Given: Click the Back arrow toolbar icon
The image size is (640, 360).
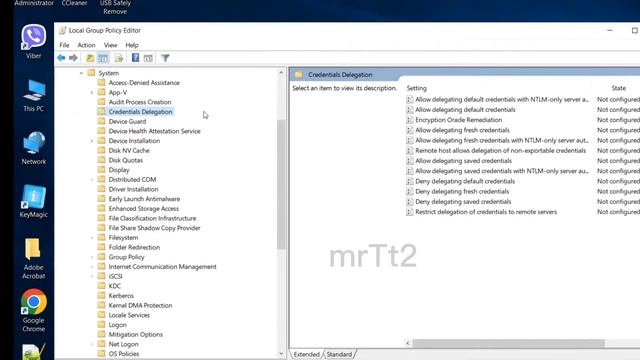Looking at the screenshot, I should click(61, 58).
